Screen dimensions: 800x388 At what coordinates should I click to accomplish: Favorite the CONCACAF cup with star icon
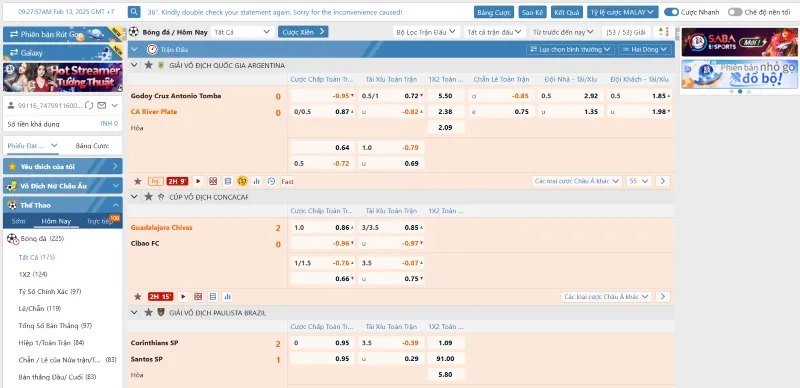tap(148, 197)
